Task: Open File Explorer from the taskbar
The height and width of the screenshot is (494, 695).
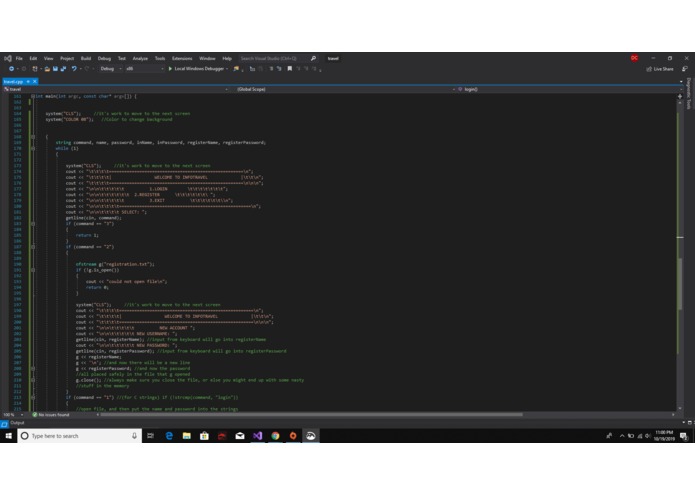Action: [x=187, y=436]
